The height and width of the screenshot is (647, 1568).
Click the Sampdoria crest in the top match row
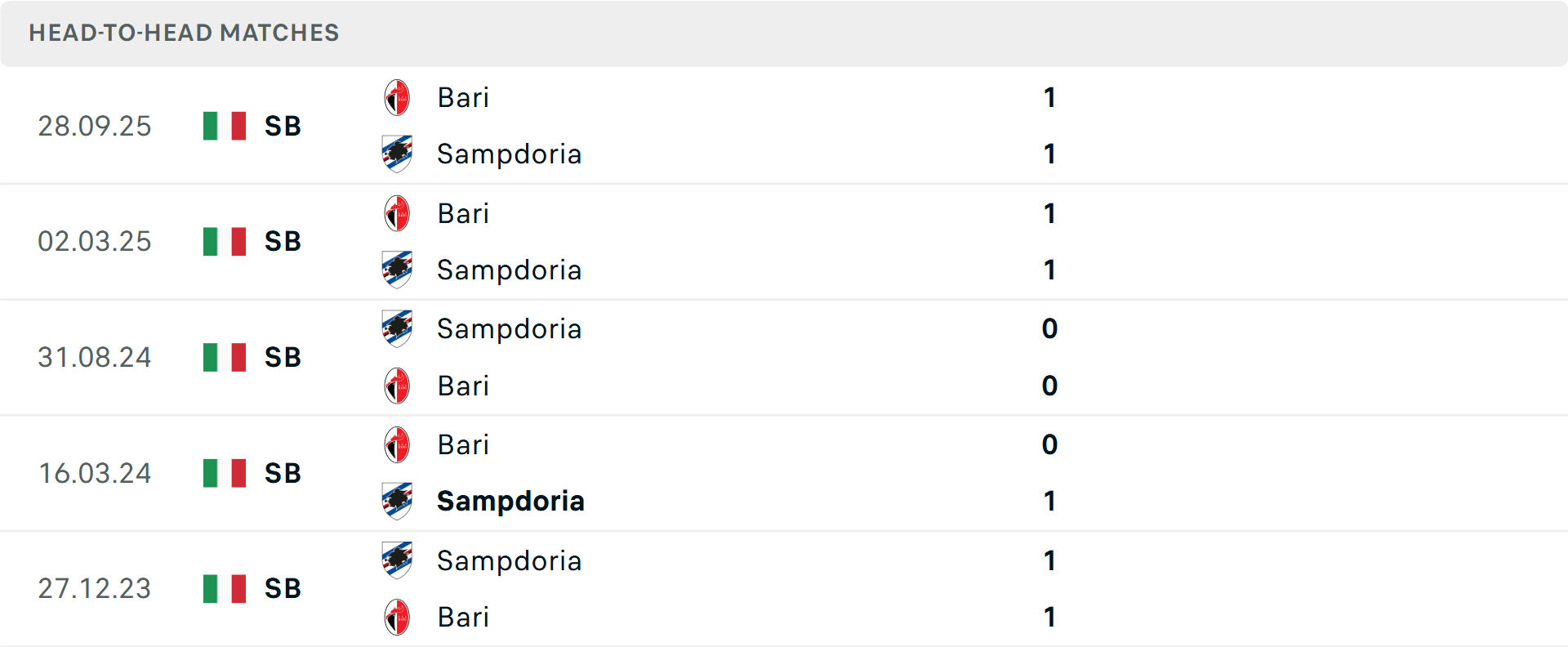397,154
